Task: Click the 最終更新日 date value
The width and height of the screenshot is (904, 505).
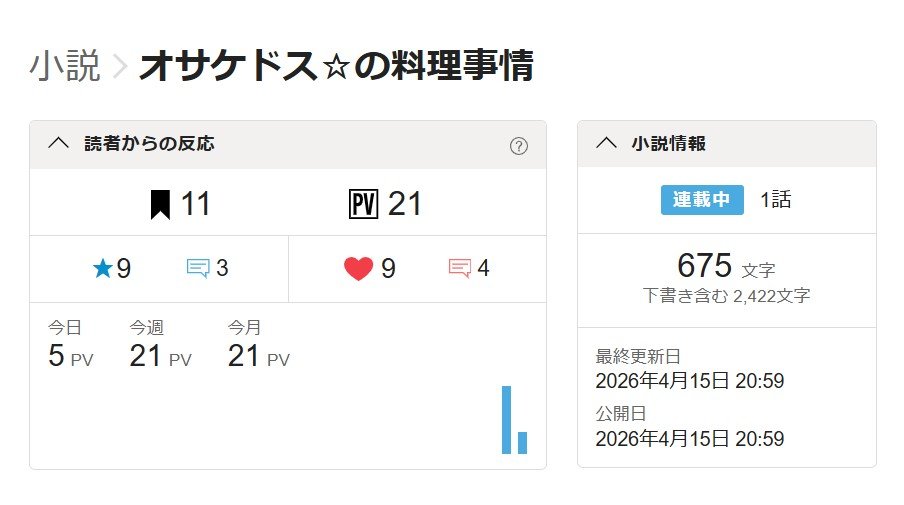Action: click(x=689, y=381)
